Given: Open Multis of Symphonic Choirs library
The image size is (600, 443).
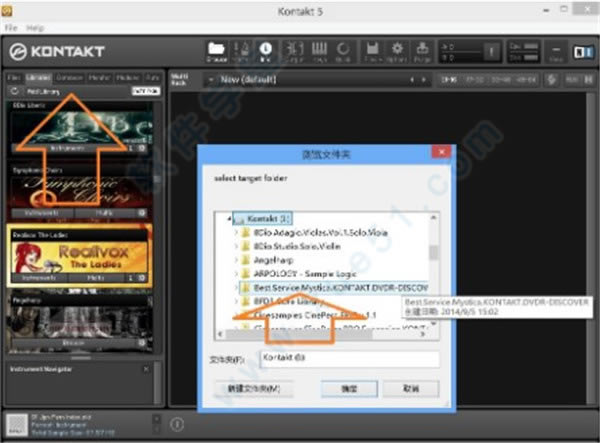Looking at the screenshot, I should (x=104, y=213).
